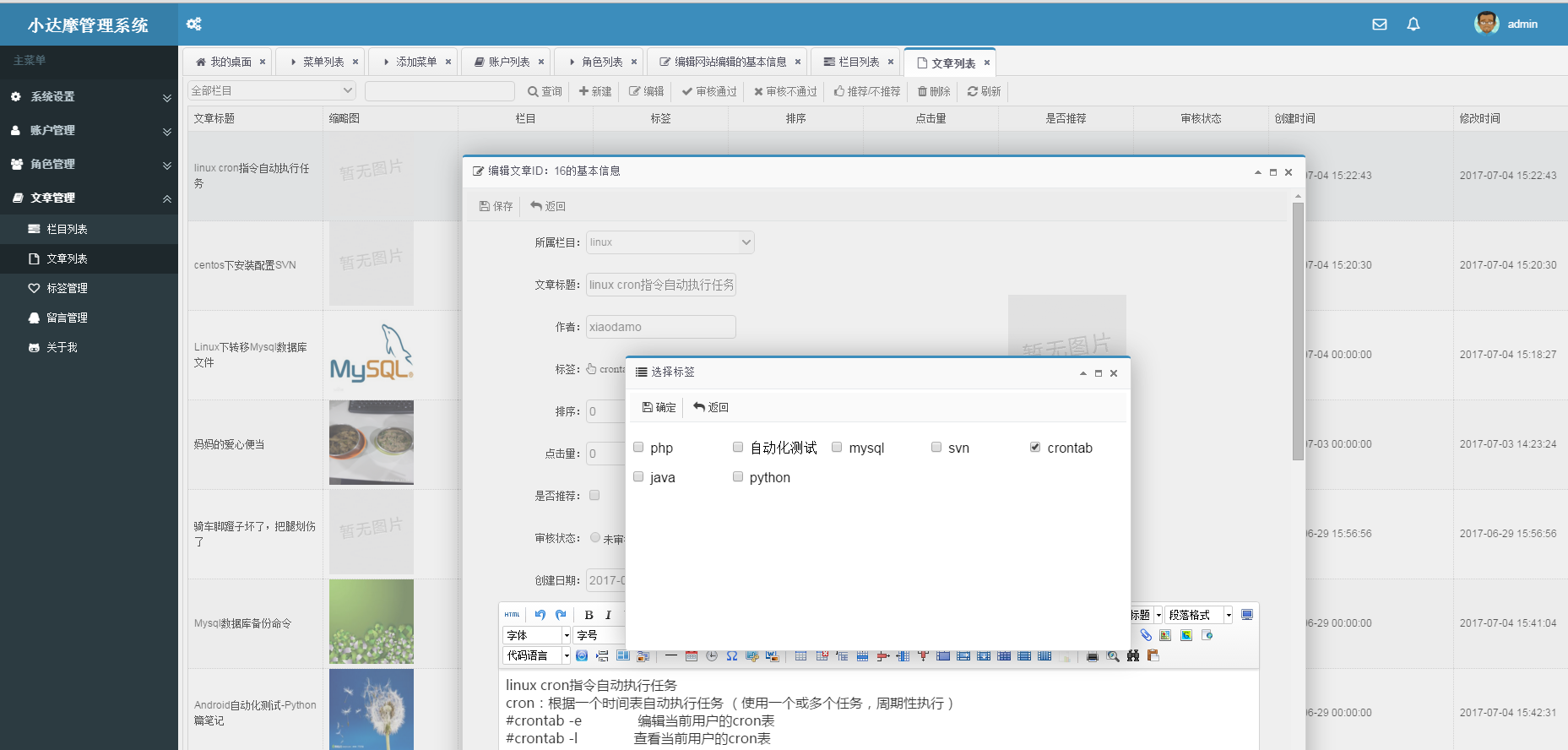Insert a page break in the editor
Image resolution: width=1568 pixels, height=750 pixels.
click(x=602, y=655)
